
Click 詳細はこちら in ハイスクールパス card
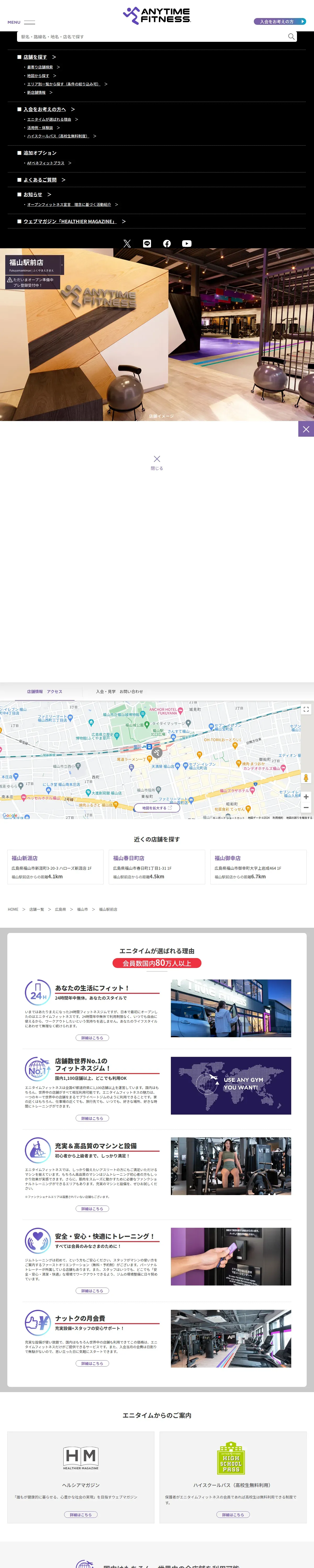click(233, 1514)
